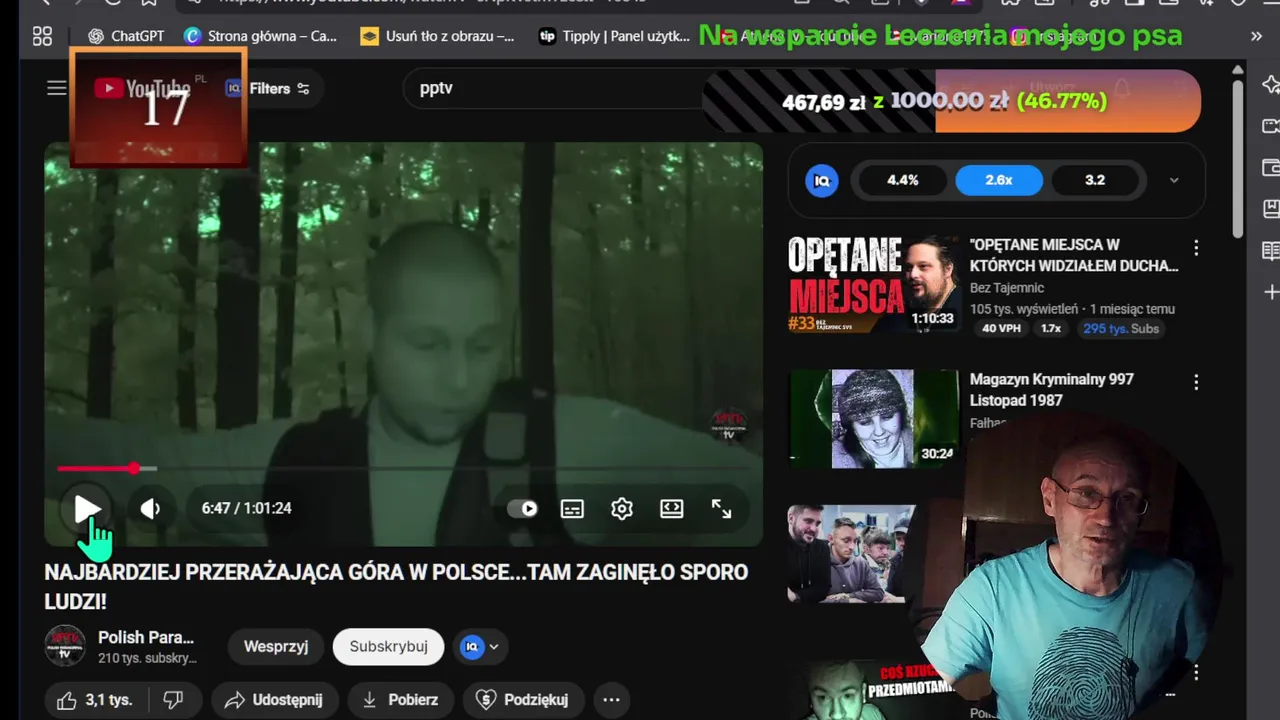Open the Usuń tło z obrazu bookmark
The height and width of the screenshot is (720, 1280).
(x=438, y=36)
